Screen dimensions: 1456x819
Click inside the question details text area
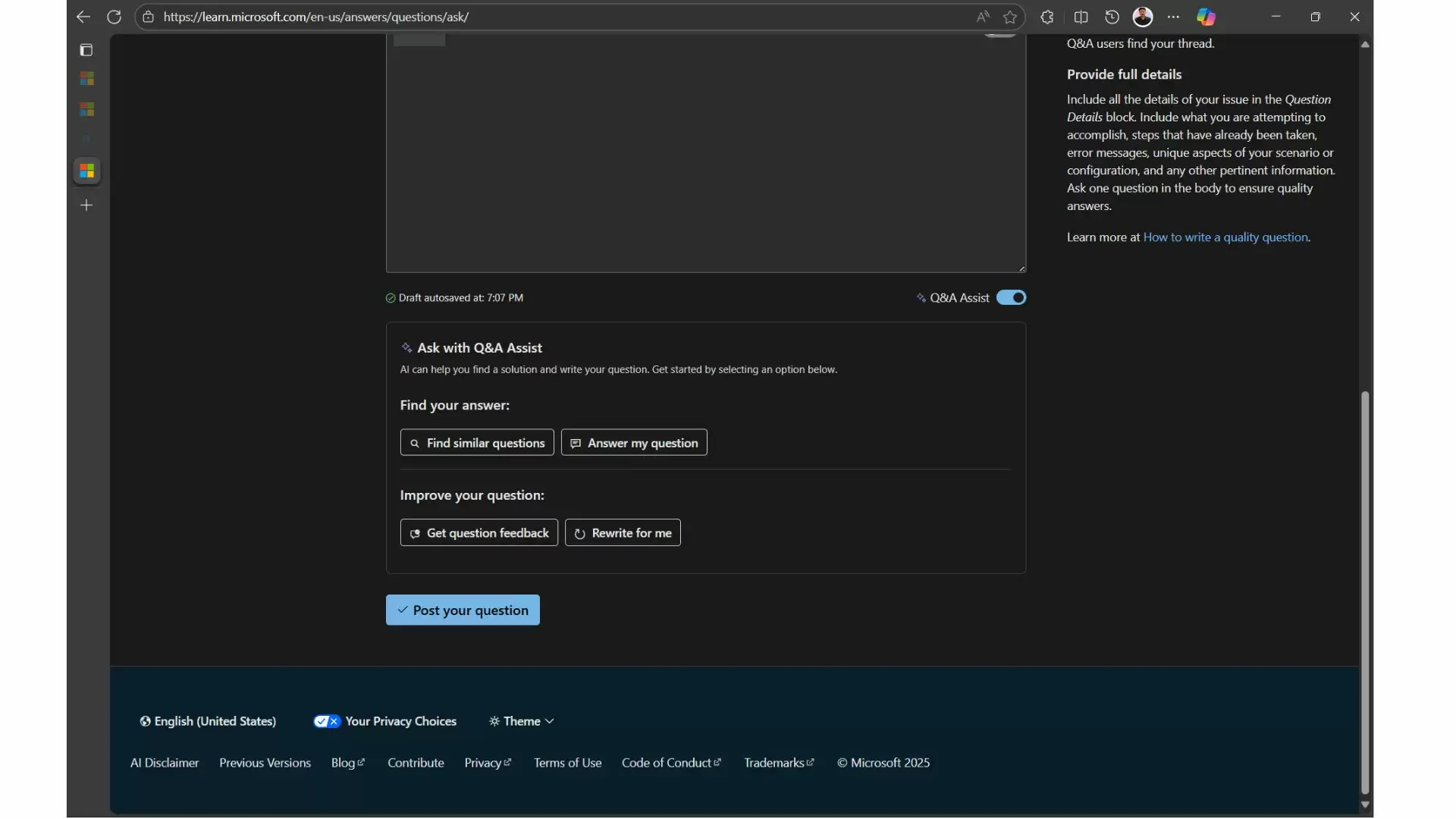pyautogui.click(x=705, y=152)
